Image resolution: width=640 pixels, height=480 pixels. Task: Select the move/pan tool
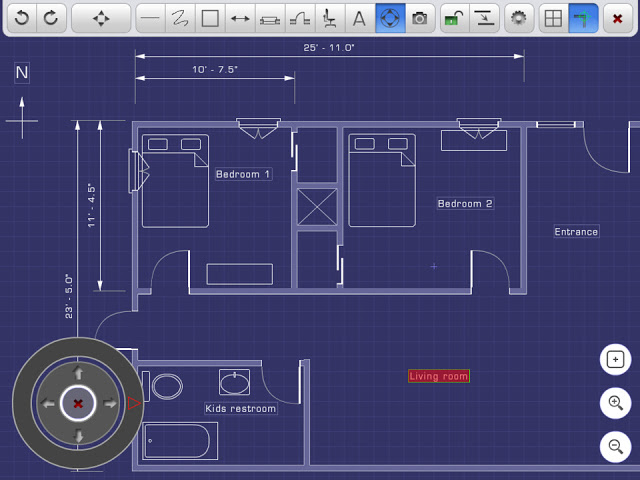[101, 18]
